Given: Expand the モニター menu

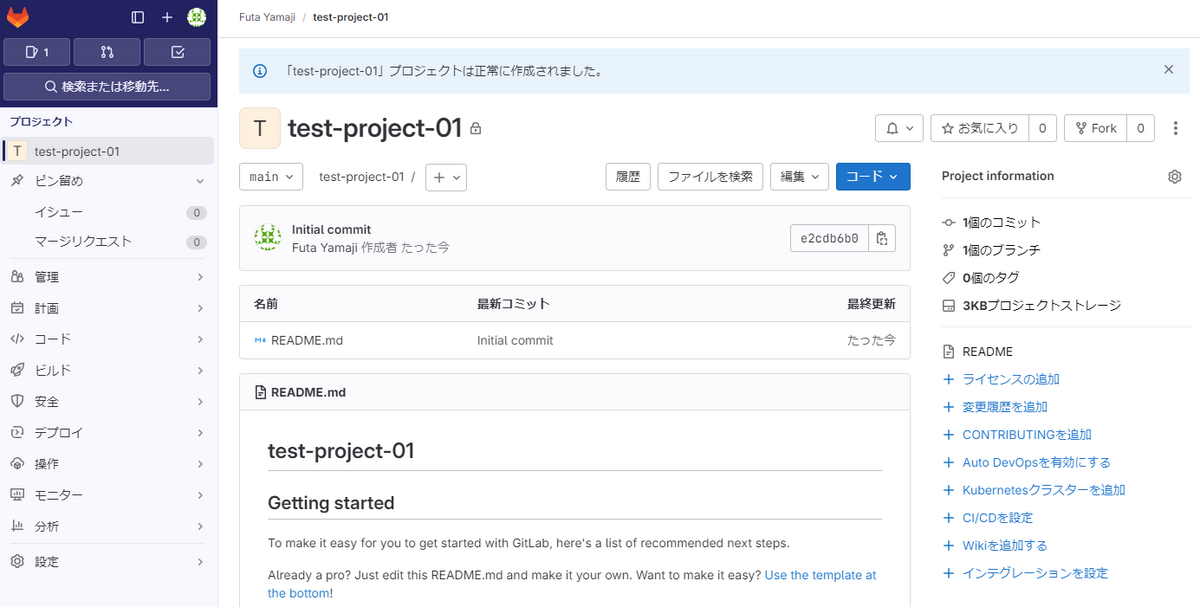Looking at the screenshot, I should (x=108, y=495).
